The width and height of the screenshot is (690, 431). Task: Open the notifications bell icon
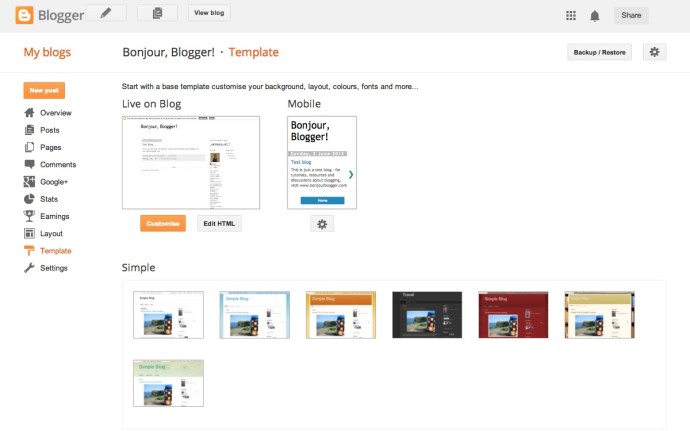[x=595, y=16]
